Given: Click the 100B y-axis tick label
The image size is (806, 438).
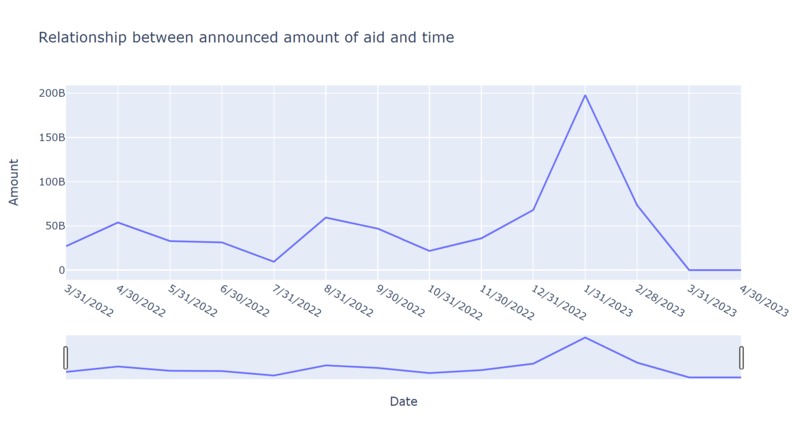Looking at the screenshot, I should (x=52, y=182).
